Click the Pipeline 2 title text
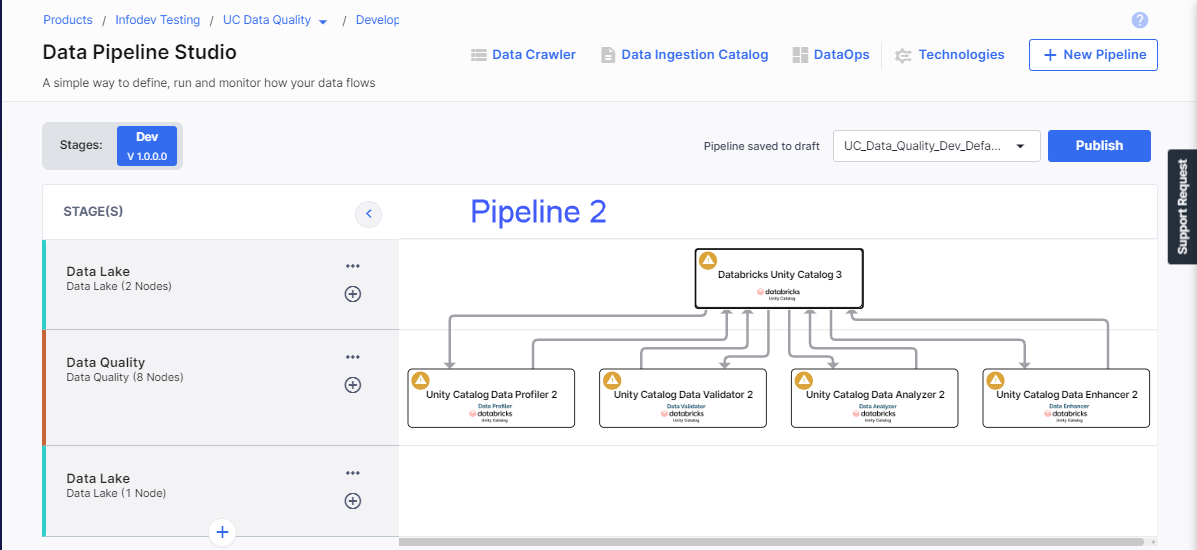 tap(538, 212)
